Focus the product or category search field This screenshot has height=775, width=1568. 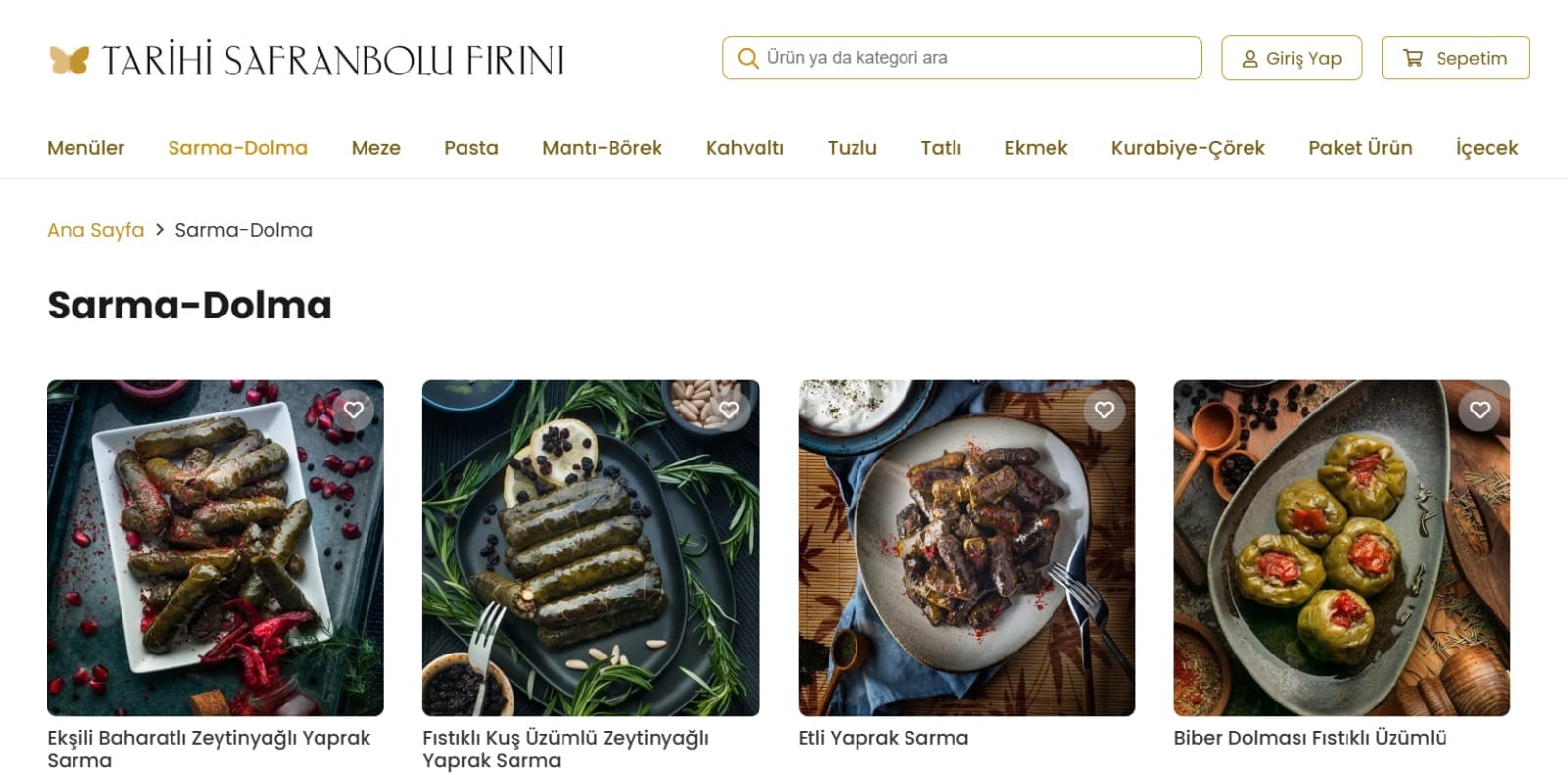(x=975, y=59)
